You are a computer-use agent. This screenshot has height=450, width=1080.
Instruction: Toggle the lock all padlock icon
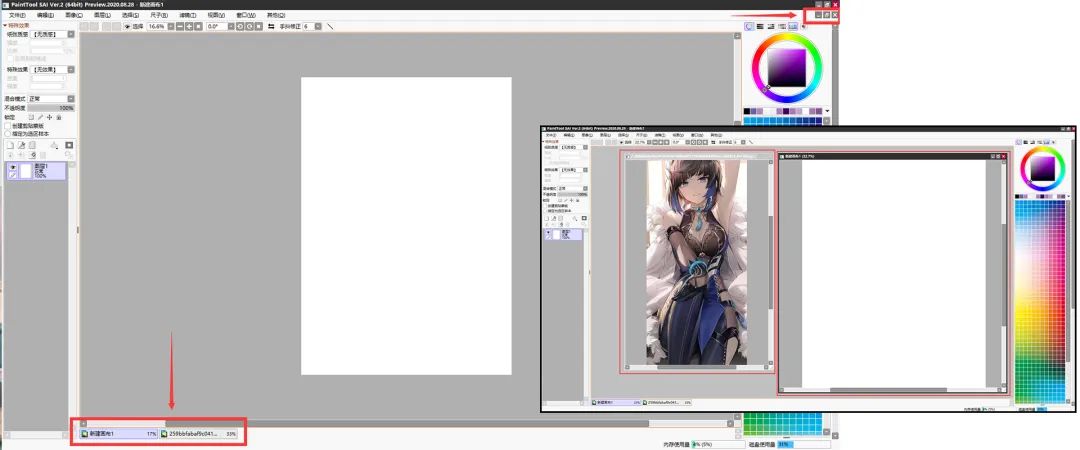point(59,117)
